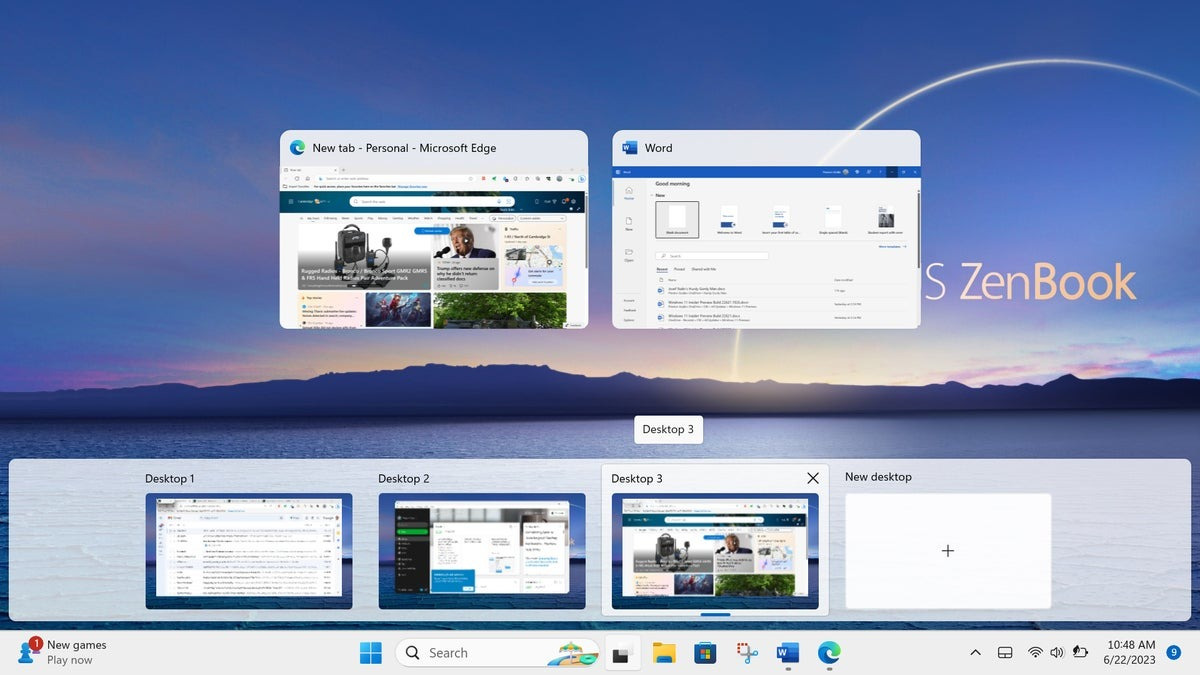Image resolution: width=1200 pixels, height=675 pixels.
Task: Click the volume speaker tray icon
Action: pos(1057,653)
